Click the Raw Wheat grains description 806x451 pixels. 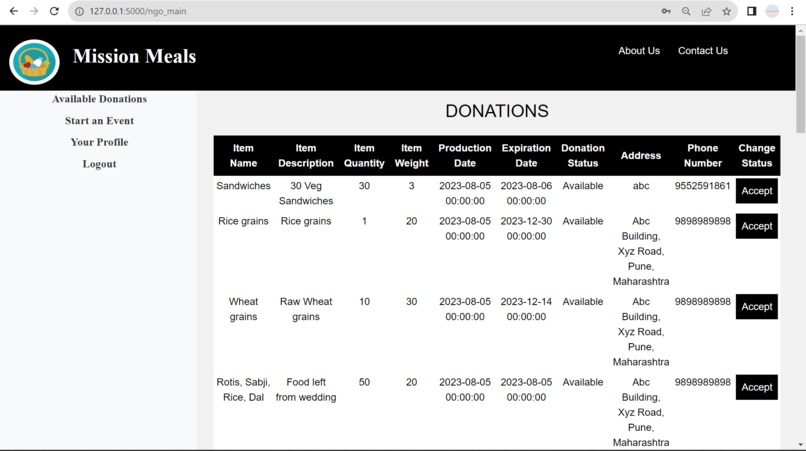click(306, 309)
